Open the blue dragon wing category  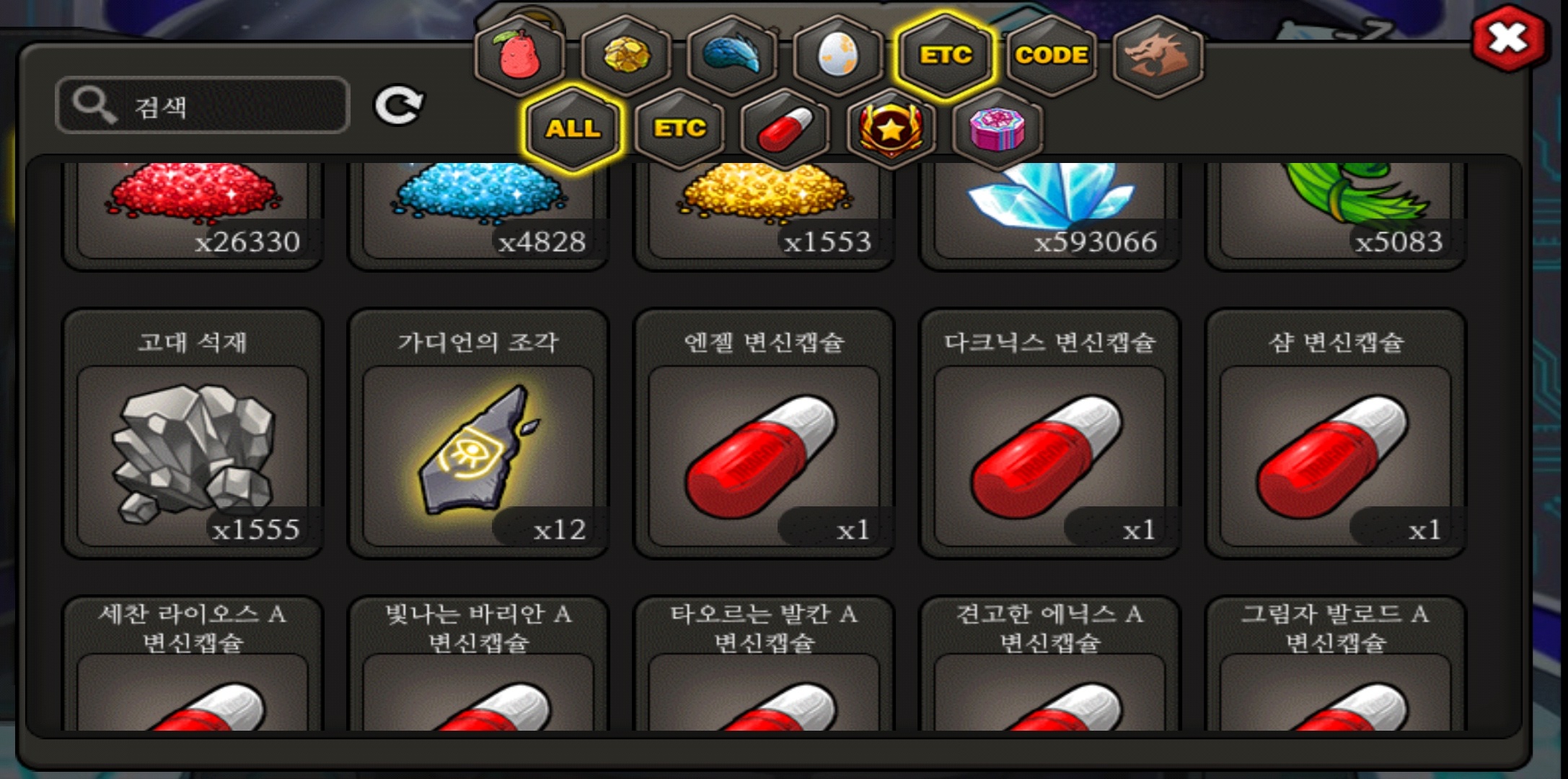pos(731,56)
